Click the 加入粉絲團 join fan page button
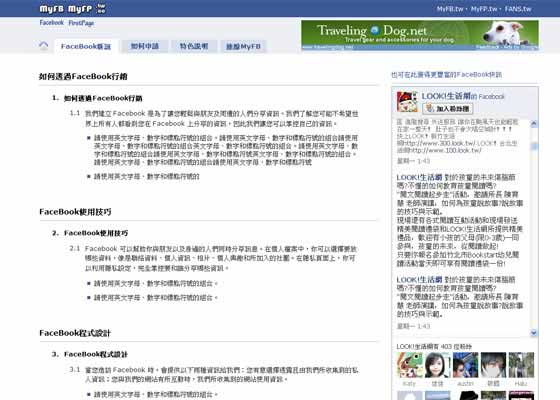The width and height of the screenshot is (560, 400). pyautogui.click(x=448, y=108)
